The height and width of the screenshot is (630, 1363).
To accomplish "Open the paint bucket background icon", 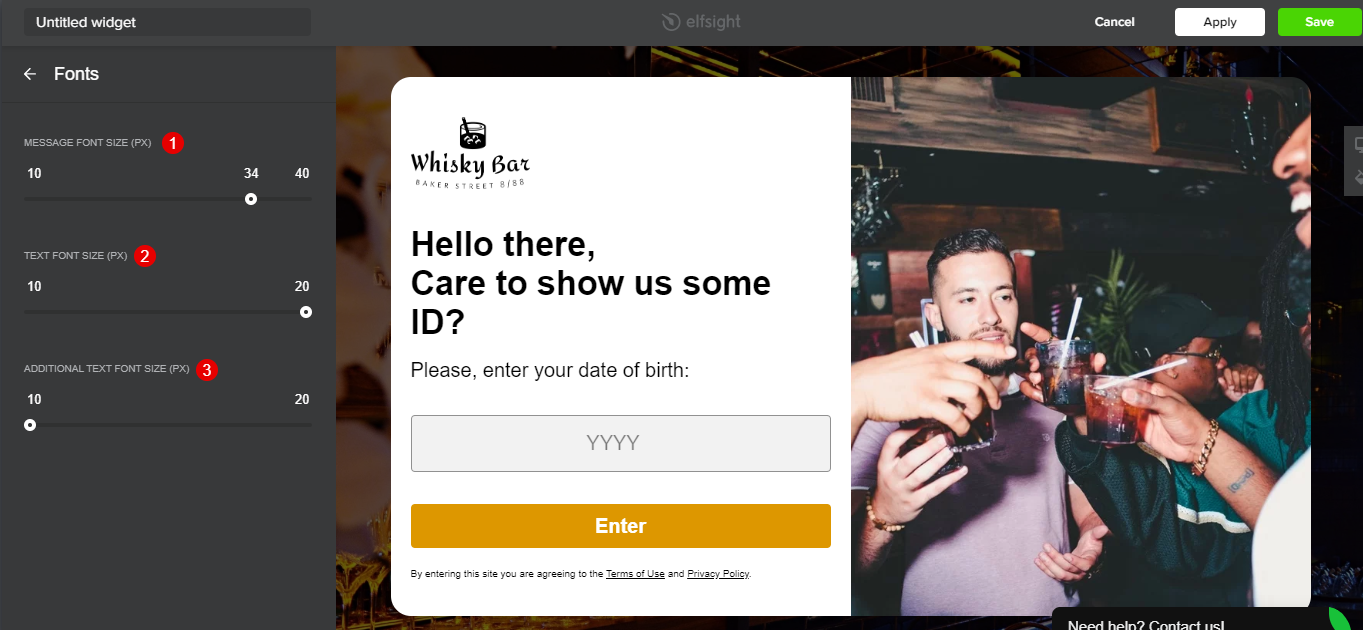I will click(1359, 177).
